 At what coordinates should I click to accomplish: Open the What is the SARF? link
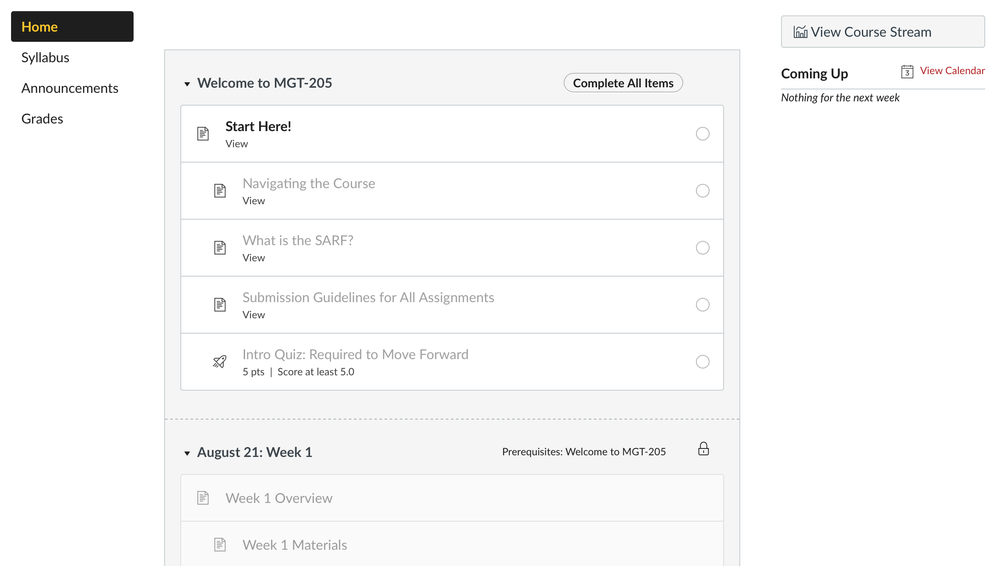tap(298, 240)
